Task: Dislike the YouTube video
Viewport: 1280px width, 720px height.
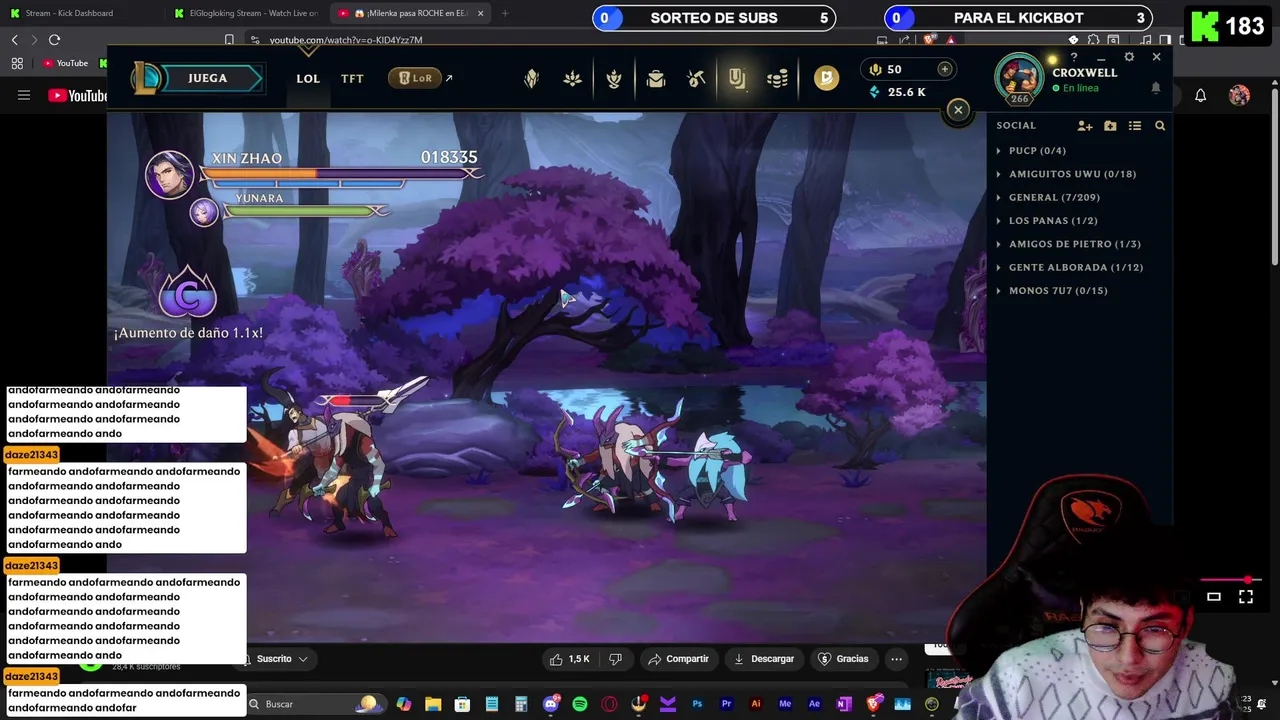Action: click(615, 659)
